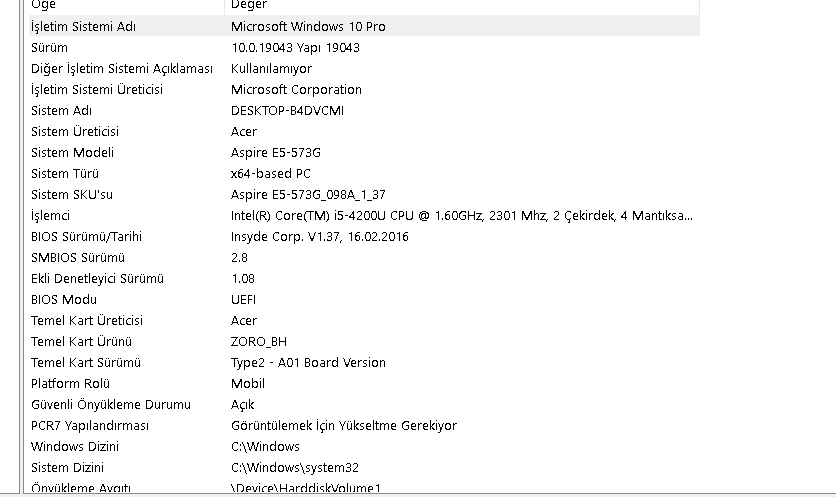The image size is (836, 497).
Task: Click the Sistem Üreticisi Acer row
Action: click(364, 131)
